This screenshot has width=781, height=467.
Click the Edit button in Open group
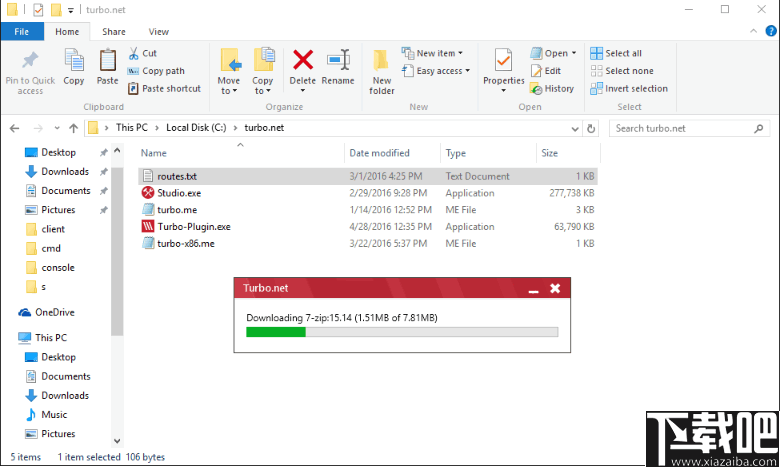coord(546,71)
